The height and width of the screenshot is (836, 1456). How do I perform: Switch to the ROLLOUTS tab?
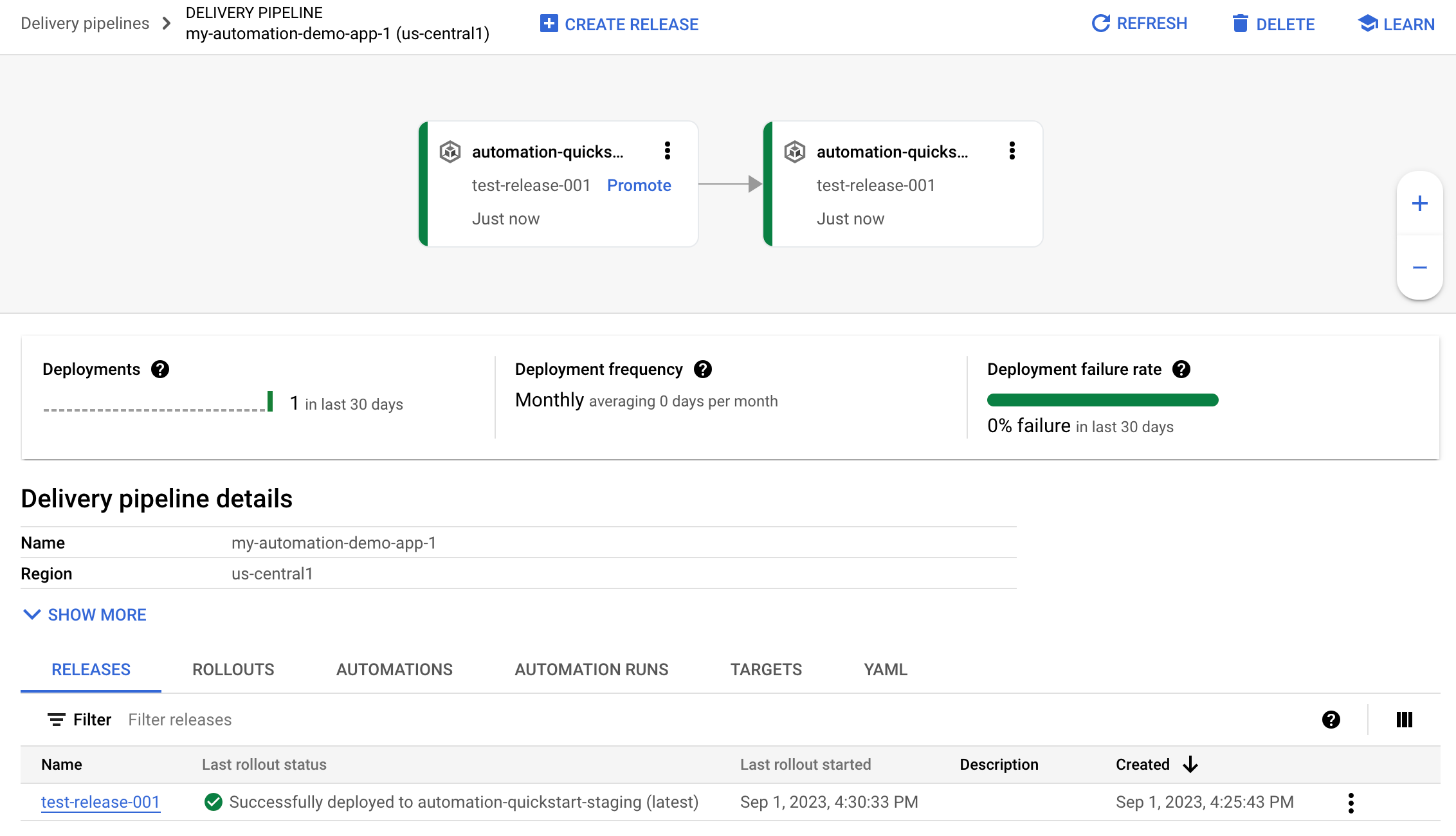(233, 669)
